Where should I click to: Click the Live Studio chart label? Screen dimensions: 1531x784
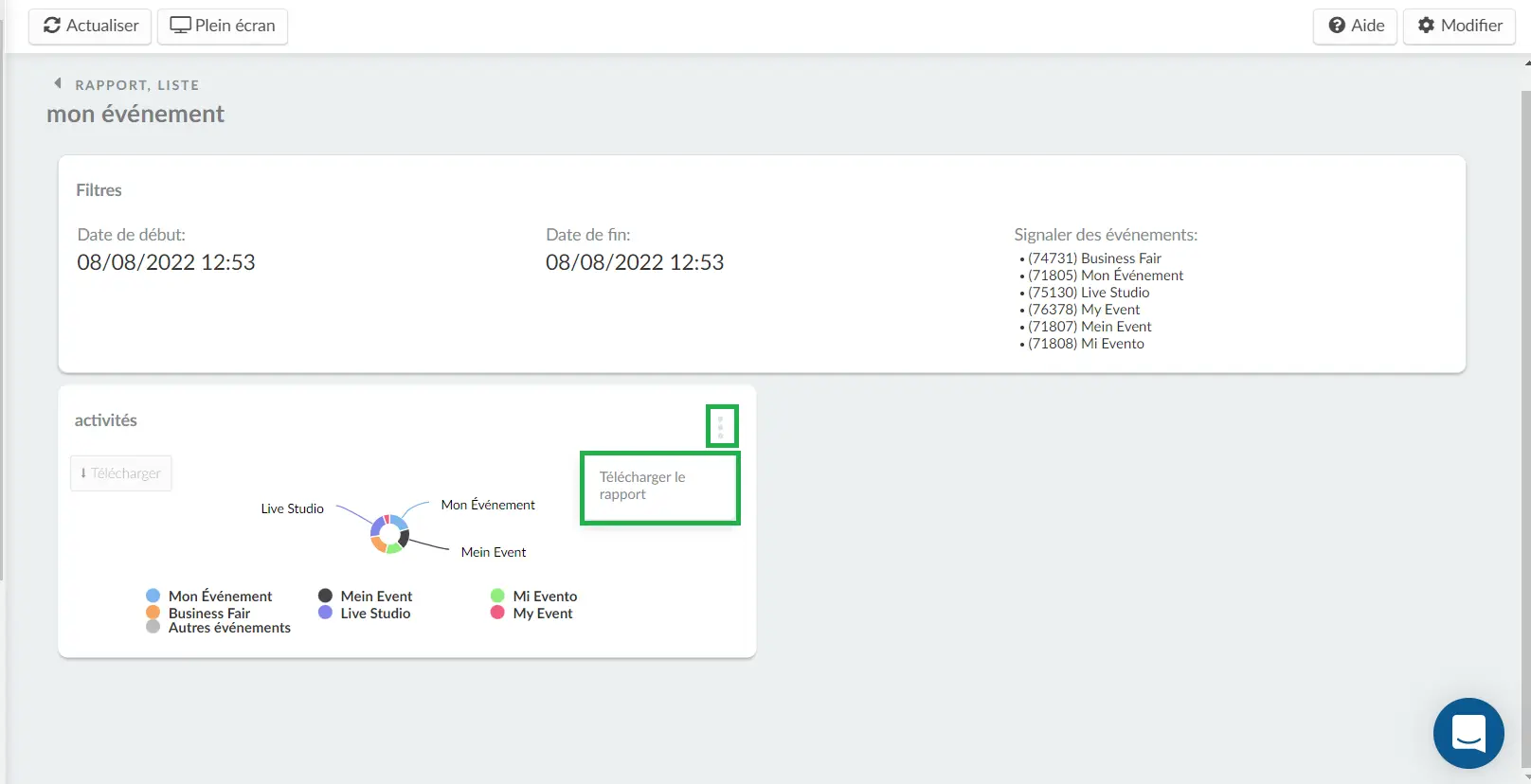[x=293, y=508]
